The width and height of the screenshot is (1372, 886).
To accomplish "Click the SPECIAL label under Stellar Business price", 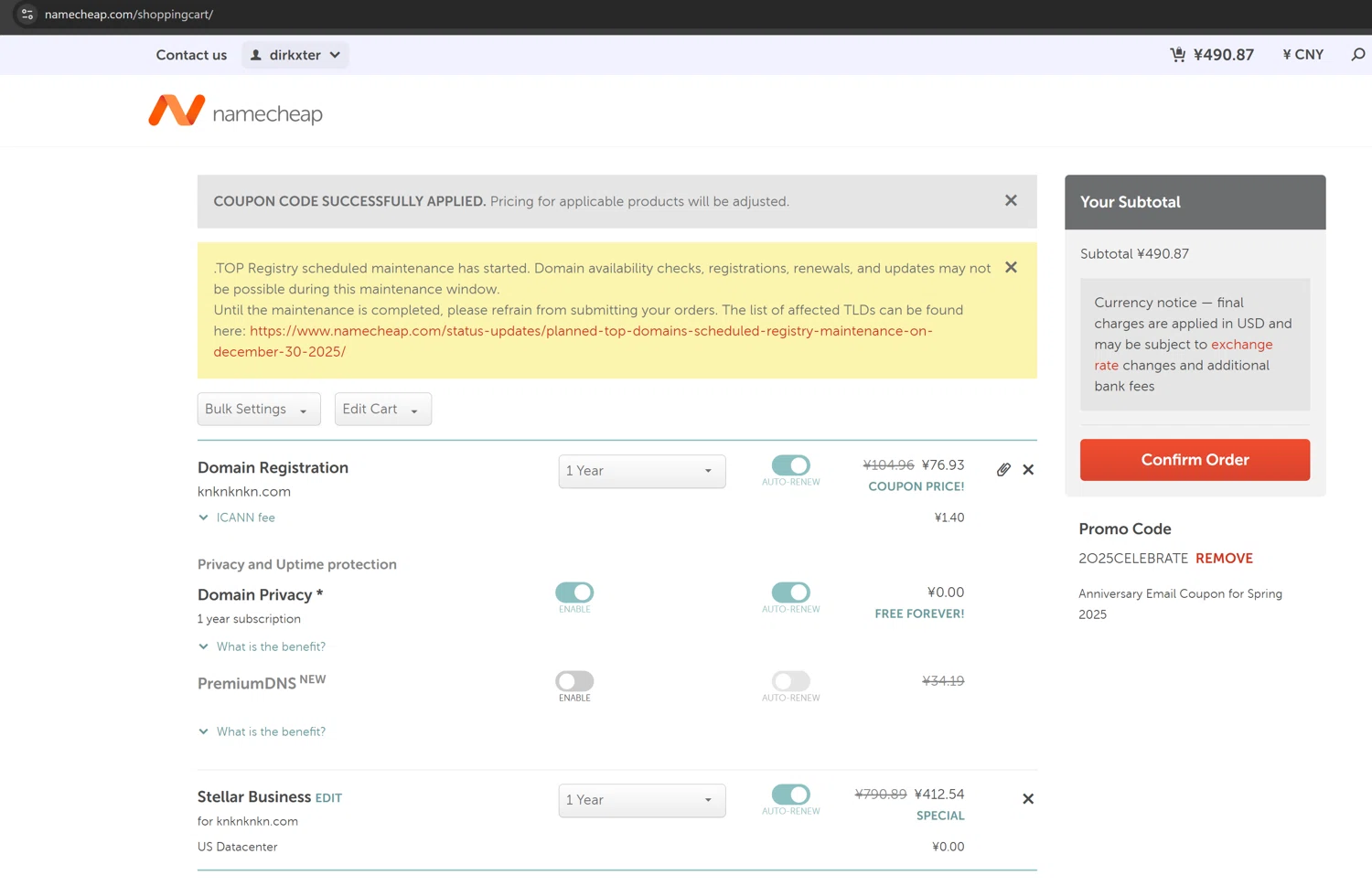I will click(x=940, y=816).
